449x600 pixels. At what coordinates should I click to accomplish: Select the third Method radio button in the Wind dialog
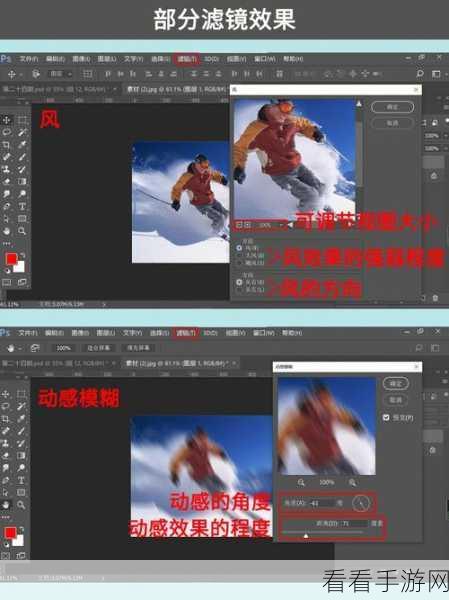(x=239, y=262)
